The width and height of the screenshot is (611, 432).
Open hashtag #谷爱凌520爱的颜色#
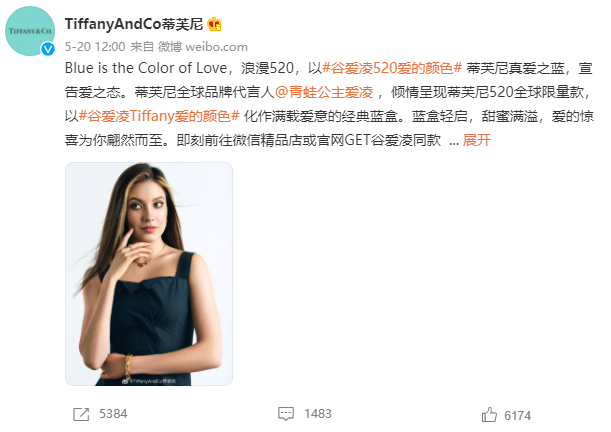point(392,68)
